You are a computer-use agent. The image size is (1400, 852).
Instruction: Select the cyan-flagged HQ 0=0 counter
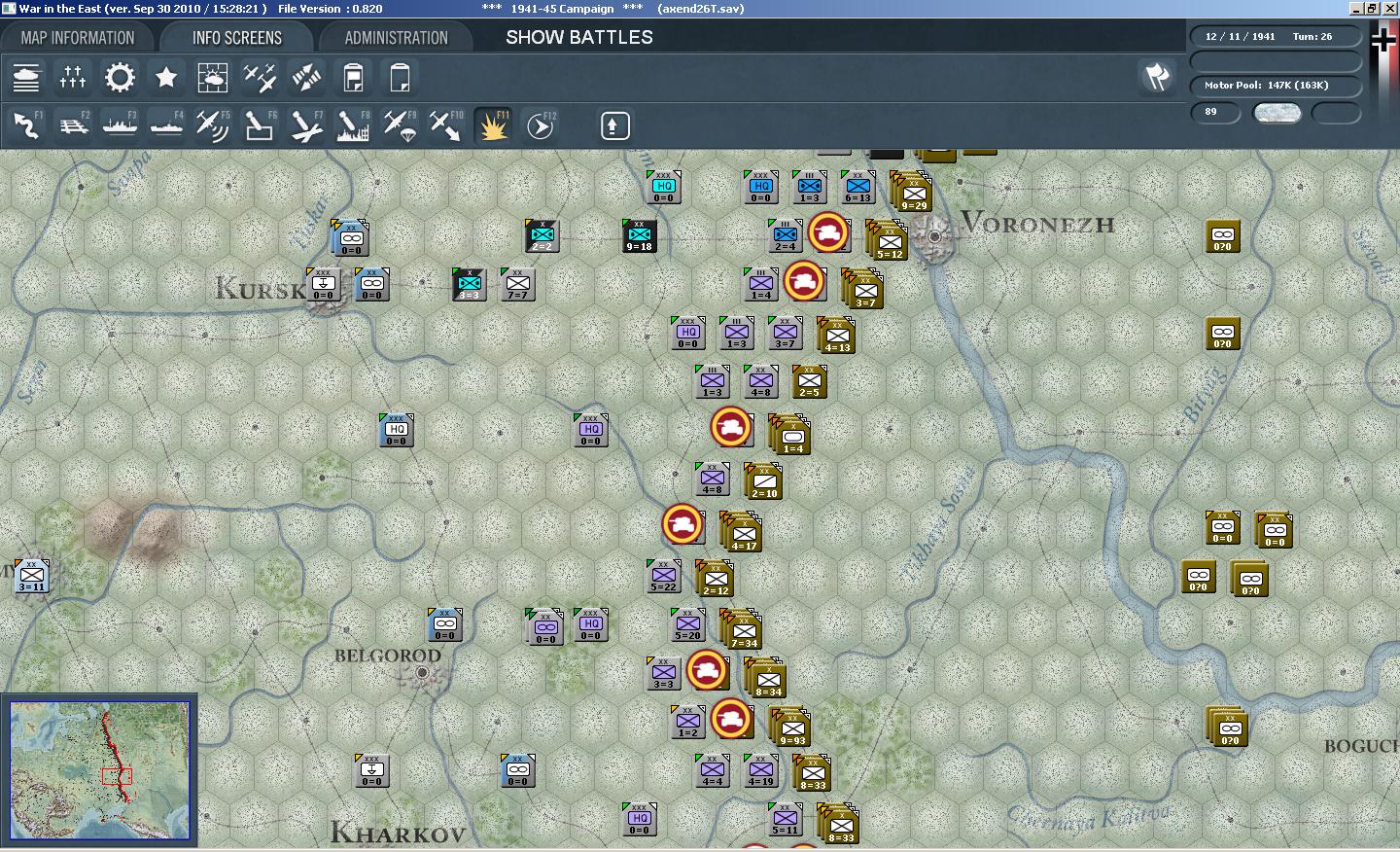point(663,188)
